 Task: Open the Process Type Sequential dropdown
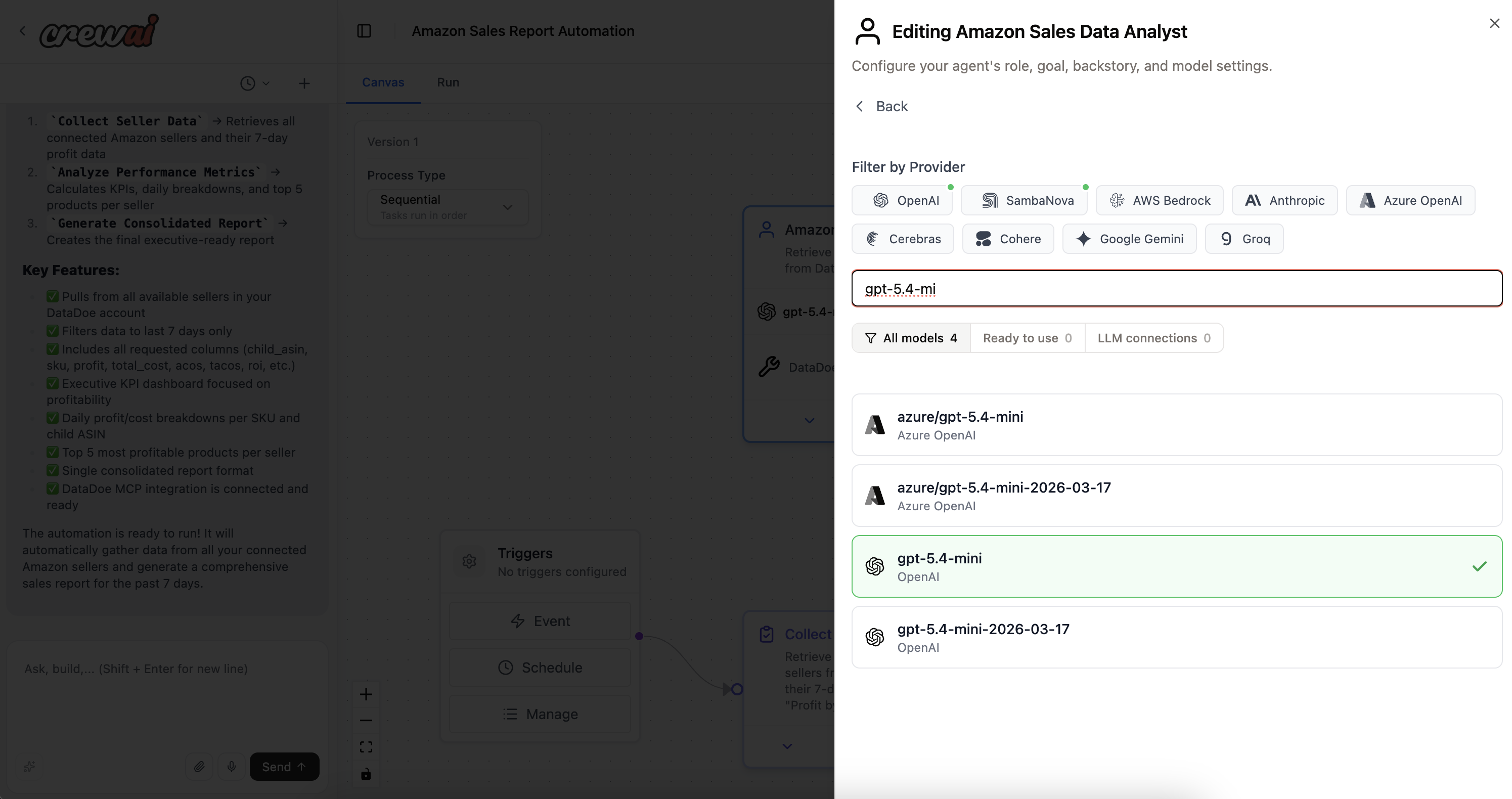[447, 207]
